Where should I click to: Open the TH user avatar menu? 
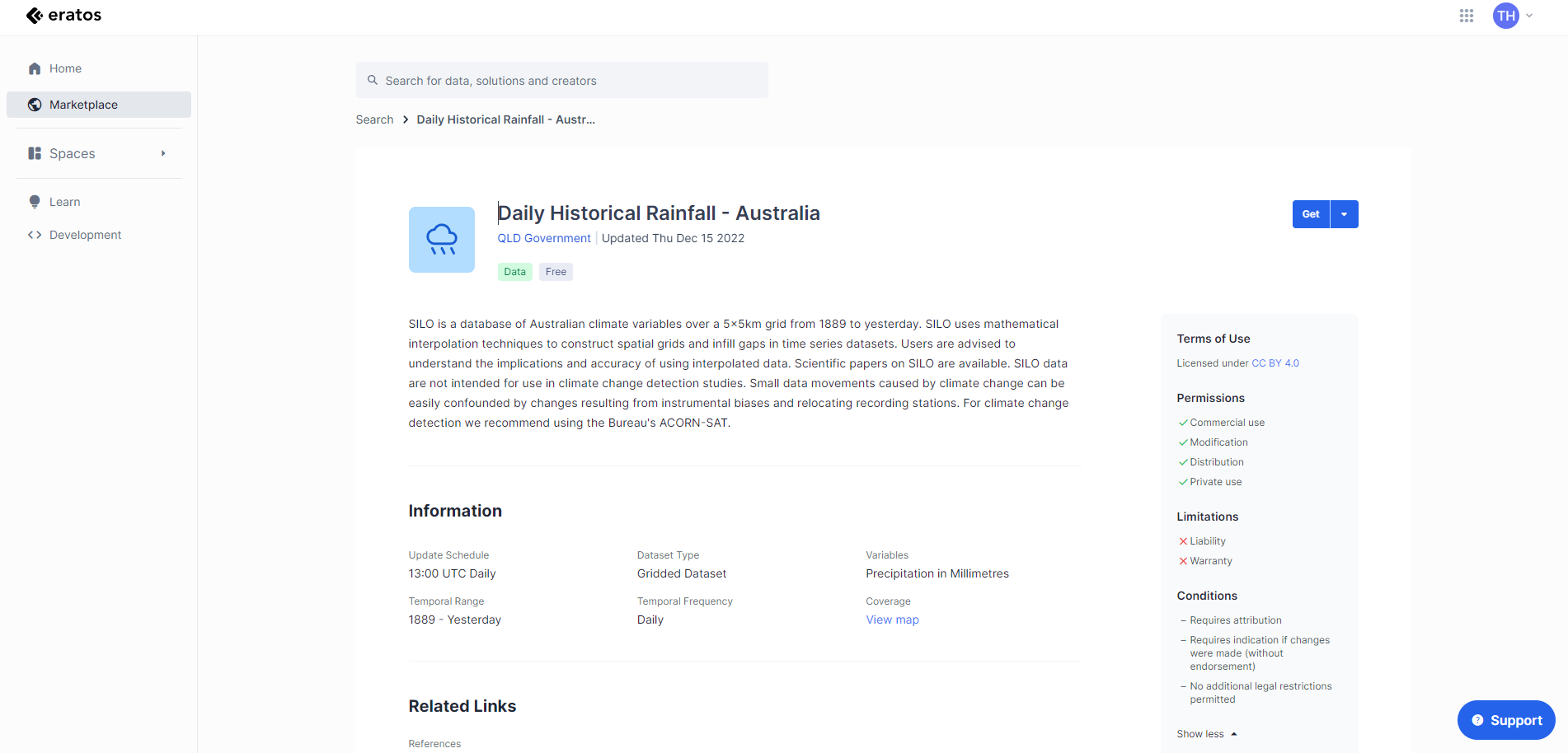pyautogui.click(x=1505, y=16)
